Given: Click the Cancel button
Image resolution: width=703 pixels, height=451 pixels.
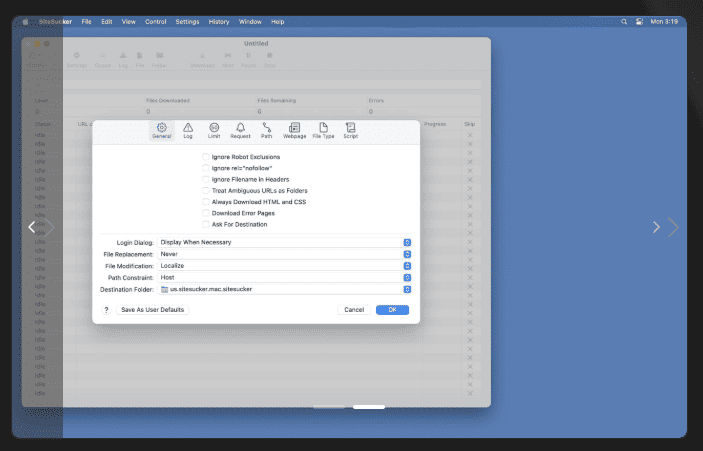Looking at the screenshot, I should pos(354,310).
